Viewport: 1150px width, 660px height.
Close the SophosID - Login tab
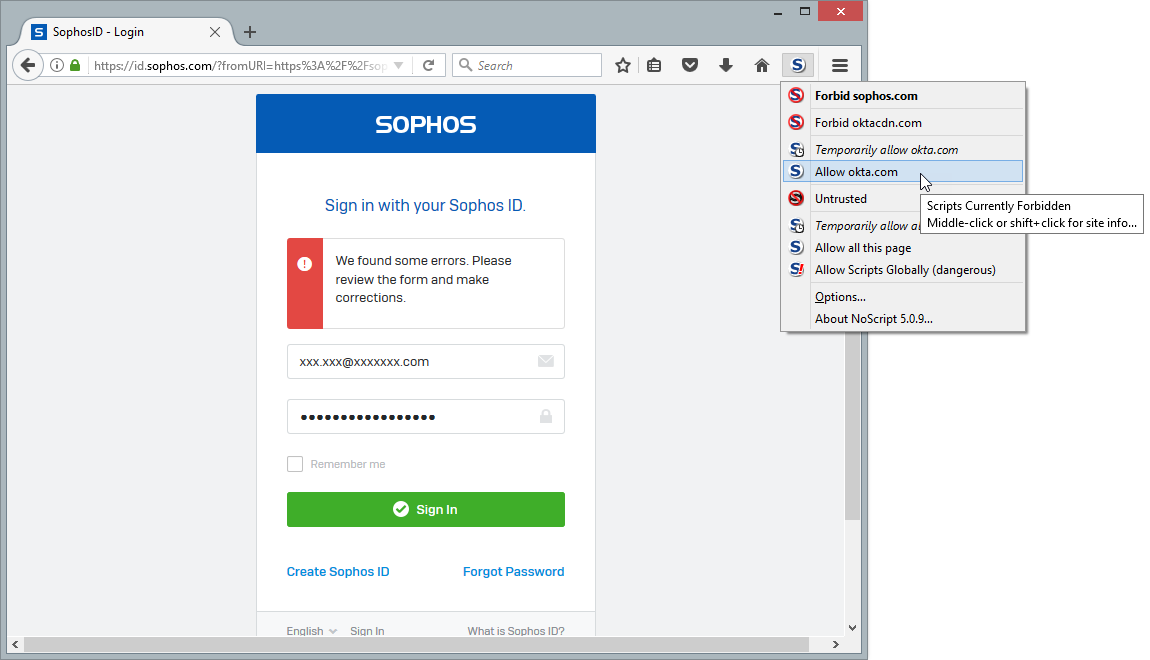point(215,32)
